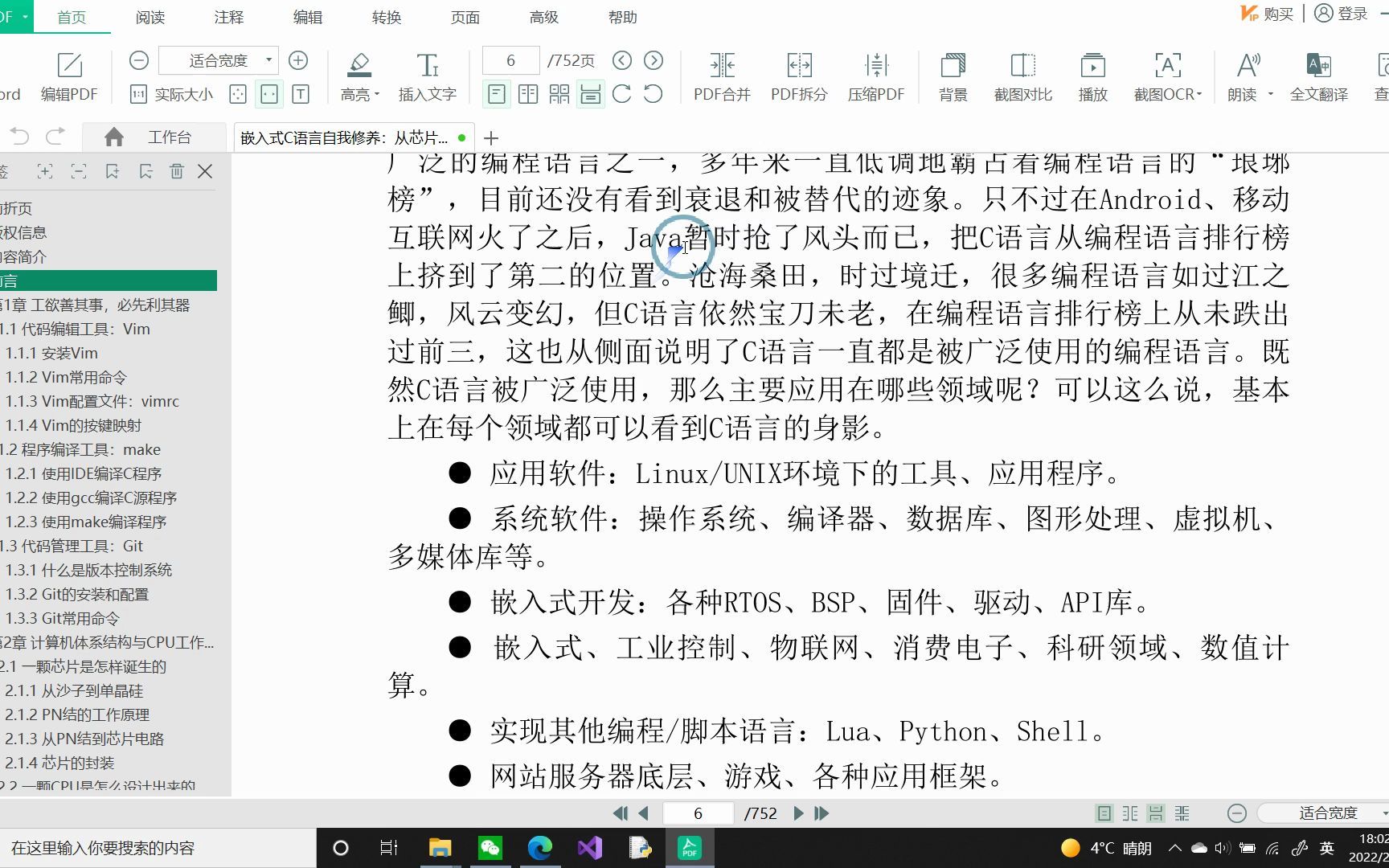Collapse all bookmarks in the sidebar
The image size is (1389, 868).
pos(79,171)
